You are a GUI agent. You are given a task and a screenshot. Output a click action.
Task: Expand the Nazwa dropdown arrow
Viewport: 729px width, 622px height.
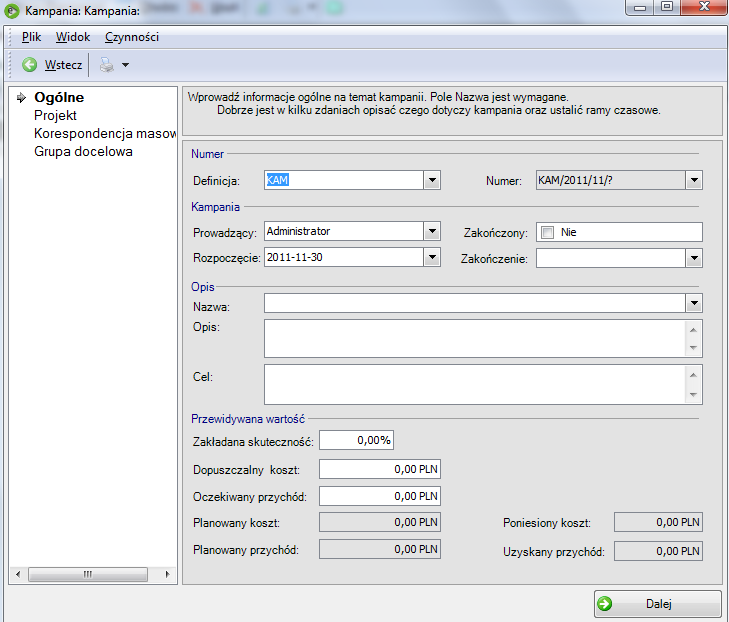click(x=694, y=303)
